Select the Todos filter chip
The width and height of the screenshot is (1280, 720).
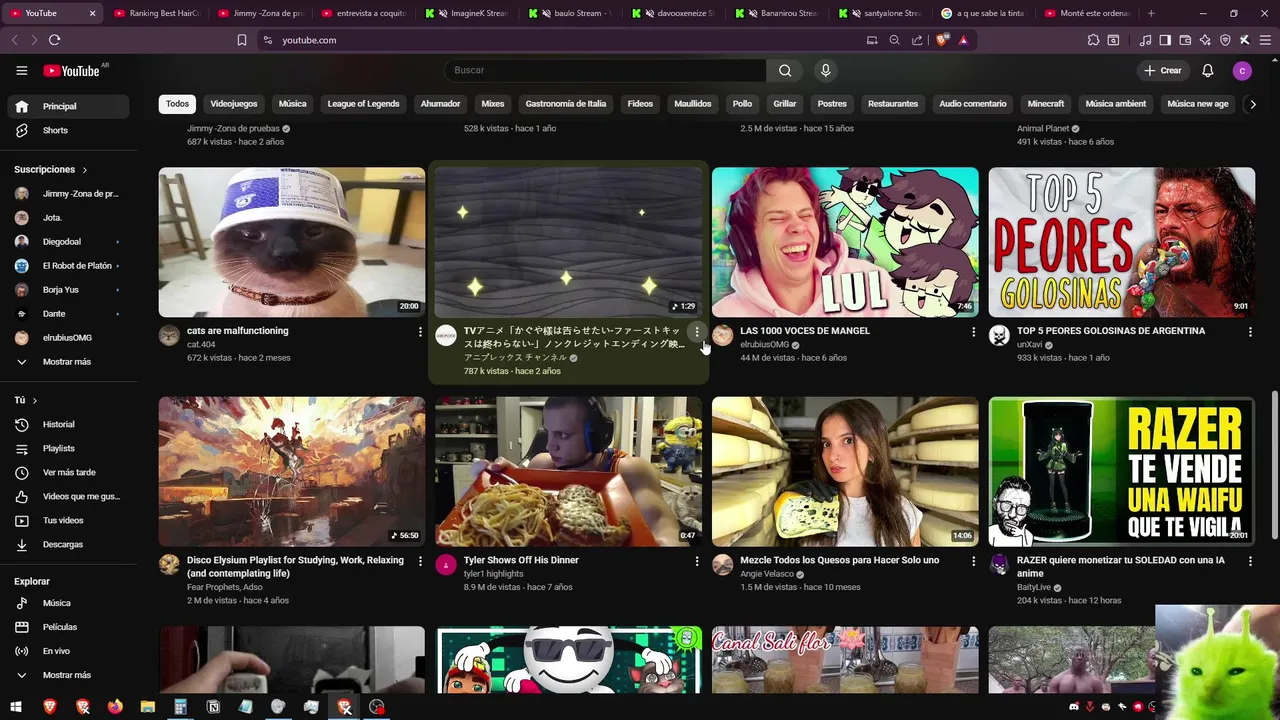pyautogui.click(x=177, y=104)
